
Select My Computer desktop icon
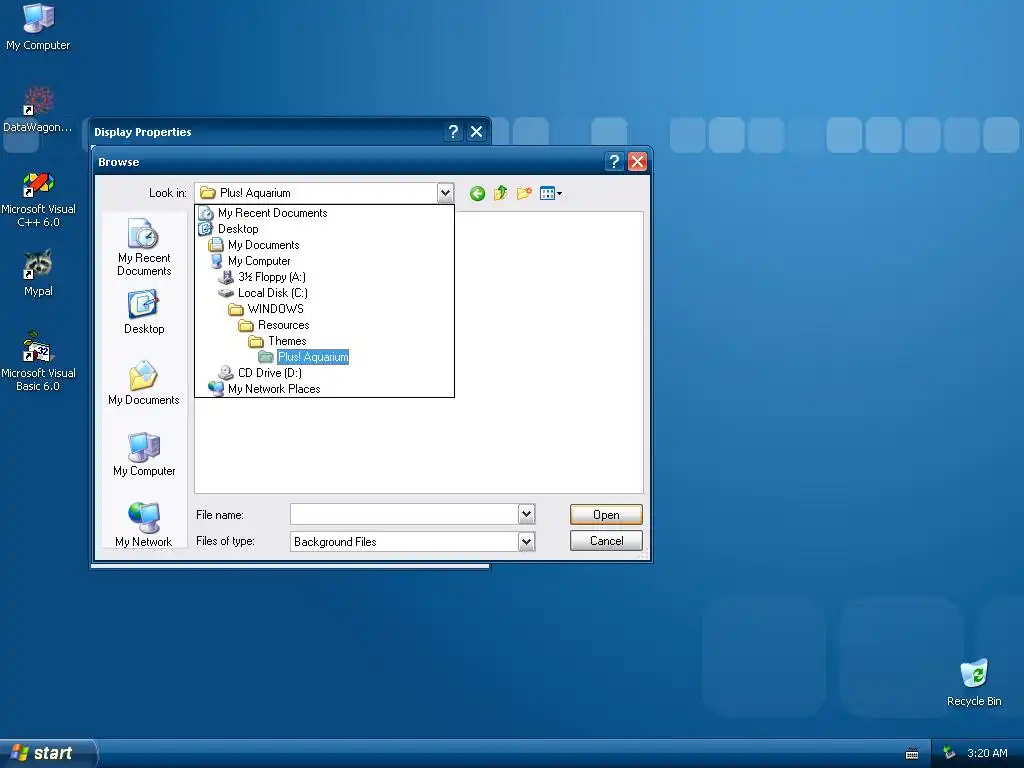(38, 27)
